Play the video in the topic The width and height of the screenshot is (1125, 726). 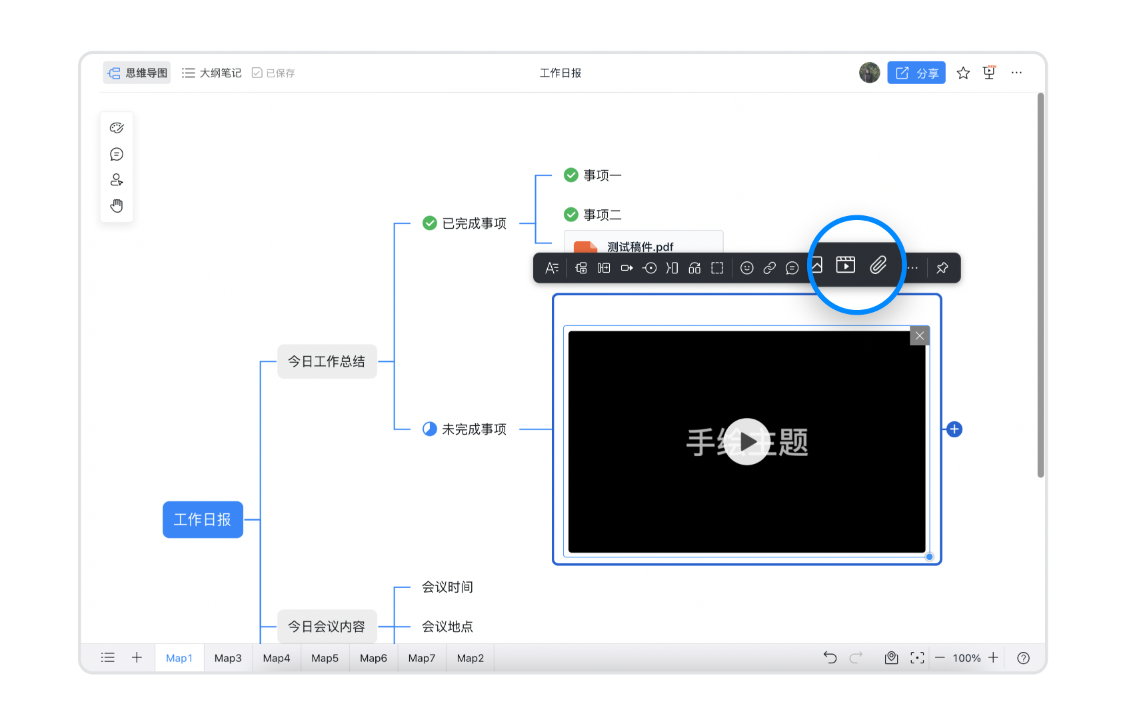(x=747, y=441)
